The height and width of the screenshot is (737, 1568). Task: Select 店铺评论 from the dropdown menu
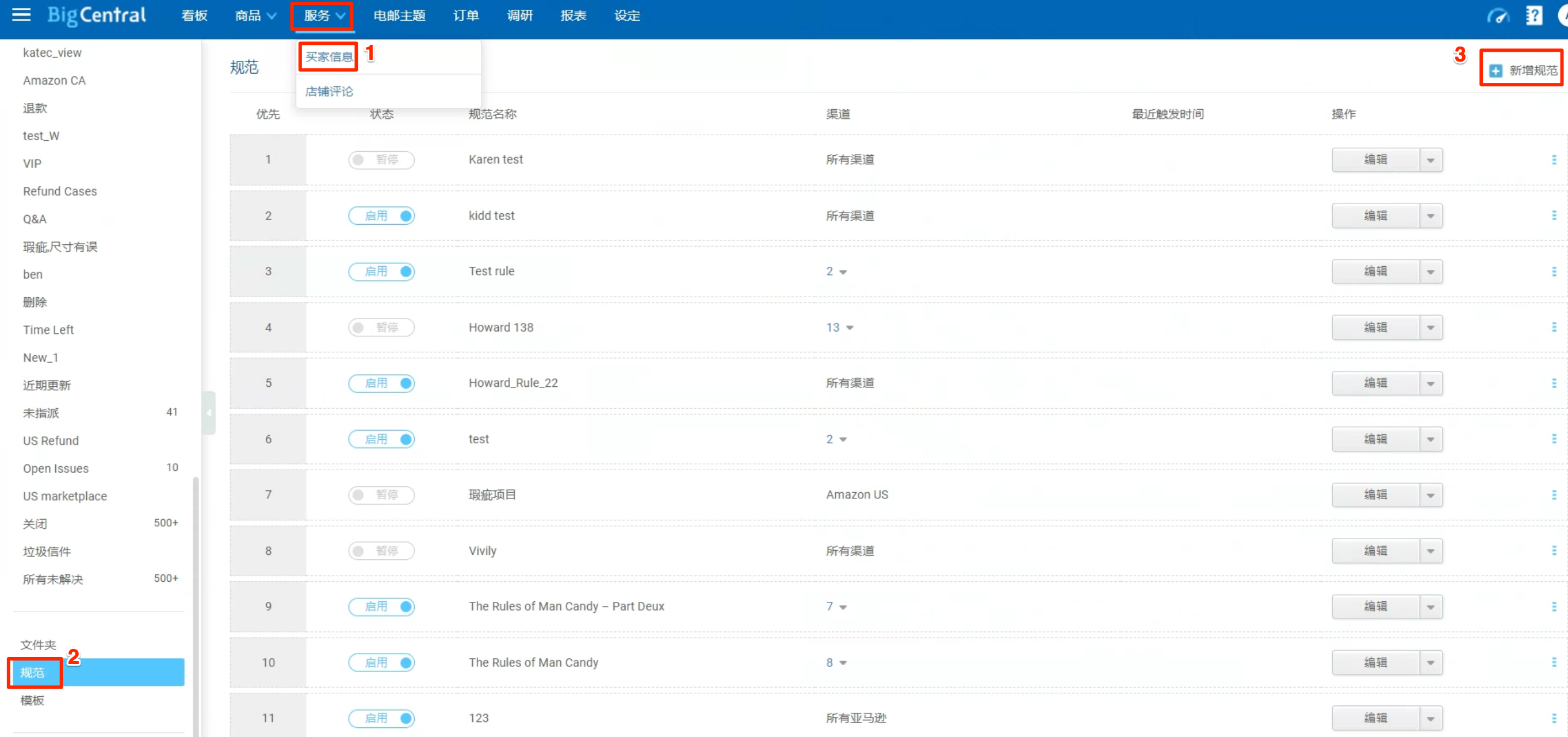point(328,91)
